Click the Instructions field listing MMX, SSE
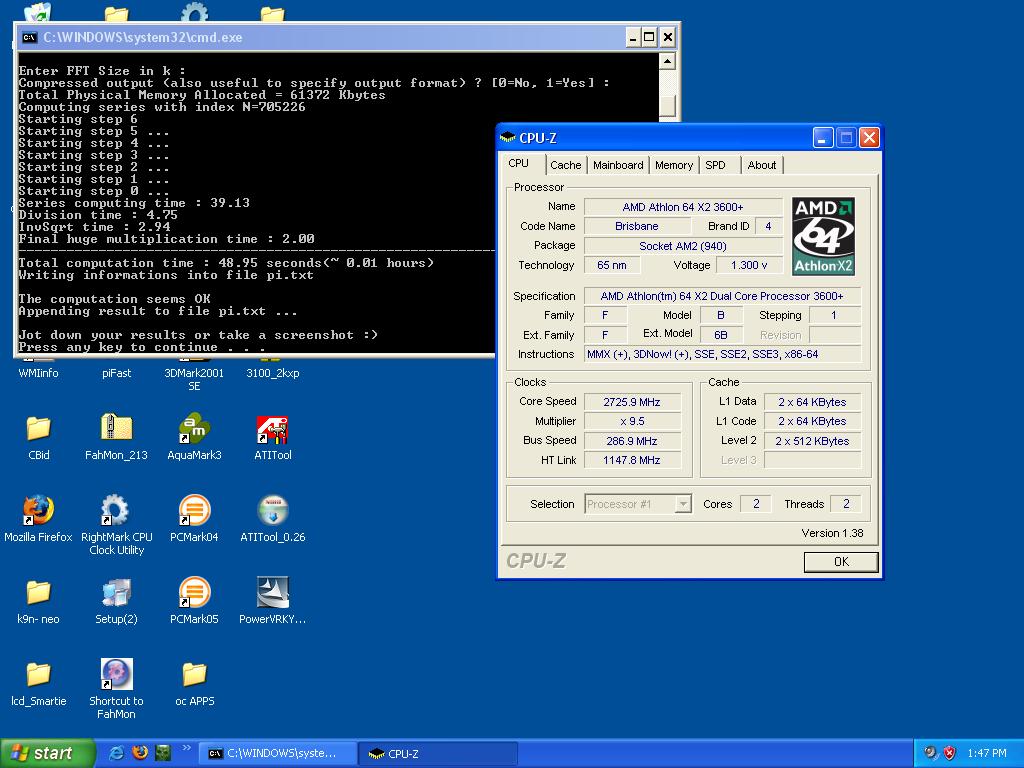 [x=723, y=354]
